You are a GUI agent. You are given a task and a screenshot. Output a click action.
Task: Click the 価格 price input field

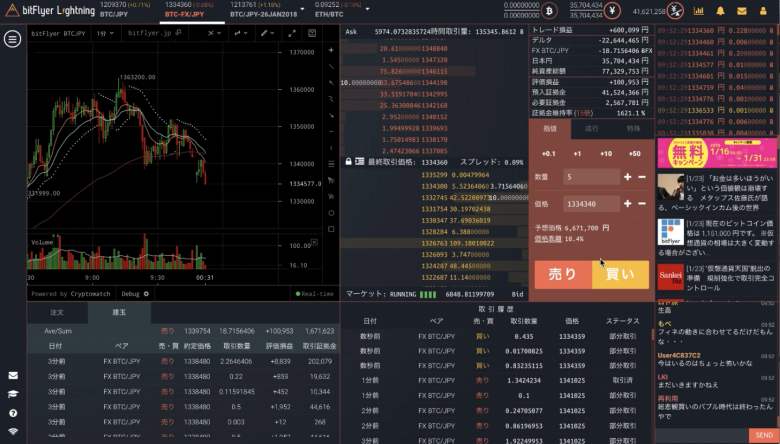[591, 204]
